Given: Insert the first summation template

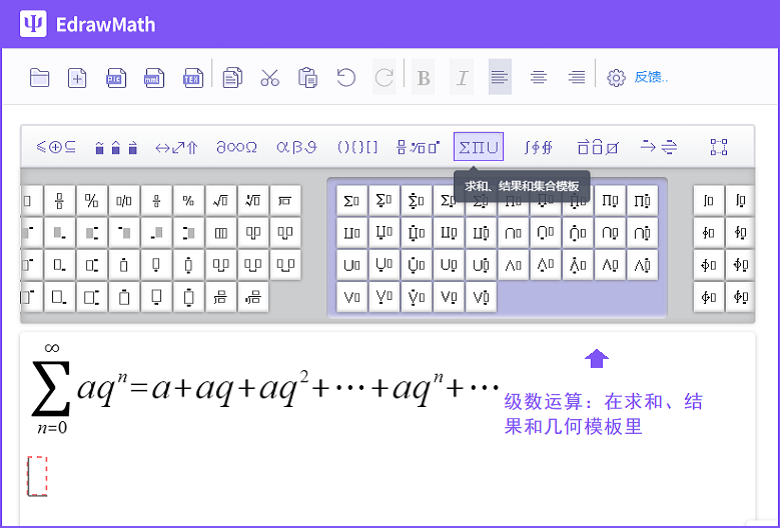Looking at the screenshot, I should [x=352, y=201].
